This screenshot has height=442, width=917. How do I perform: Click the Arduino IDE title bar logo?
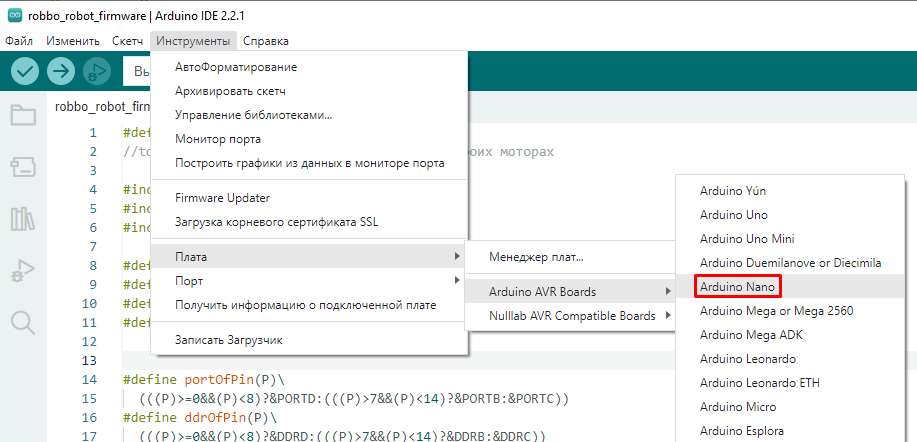pos(15,16)
